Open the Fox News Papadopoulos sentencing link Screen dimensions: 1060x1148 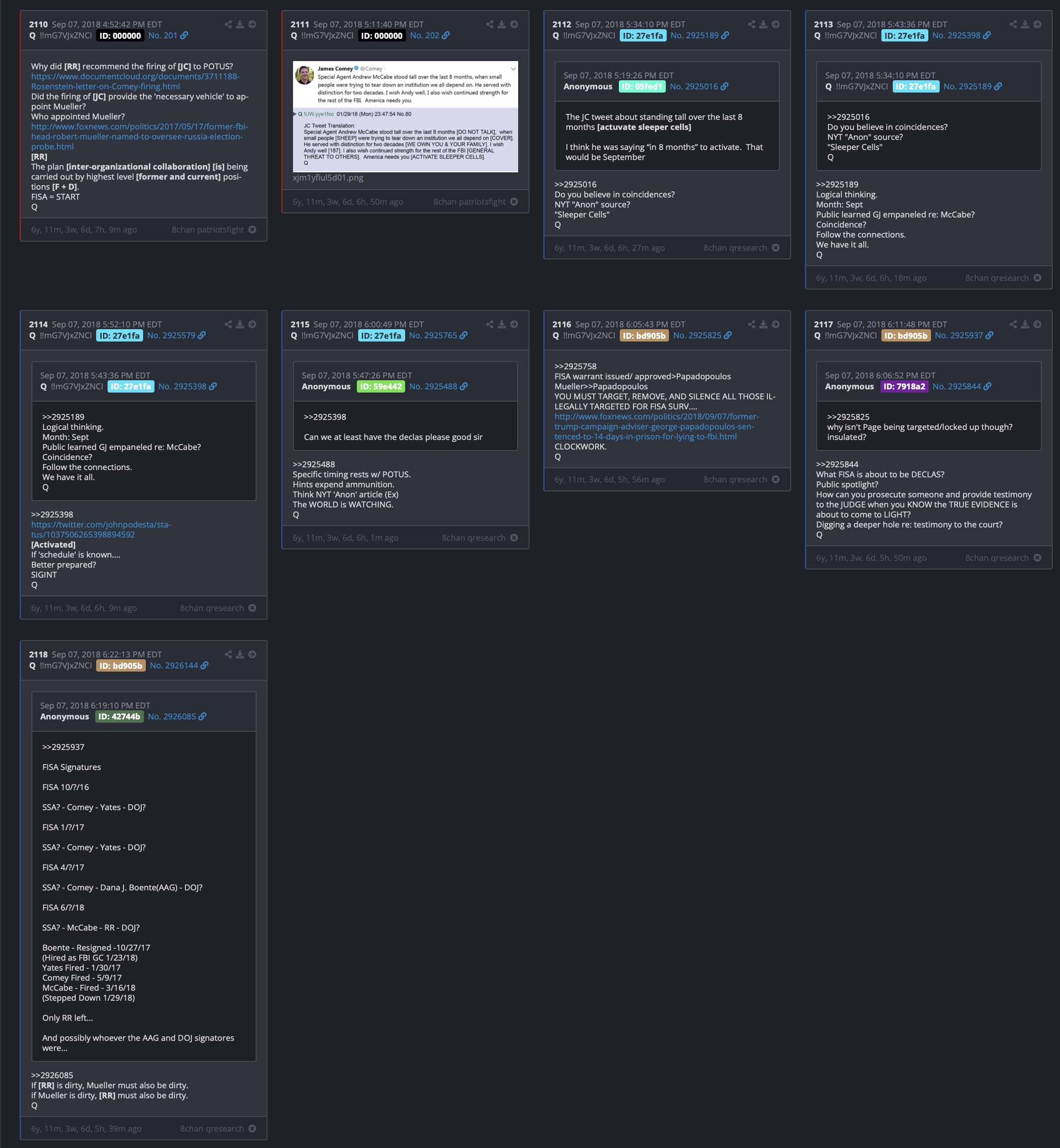[656, 427]
